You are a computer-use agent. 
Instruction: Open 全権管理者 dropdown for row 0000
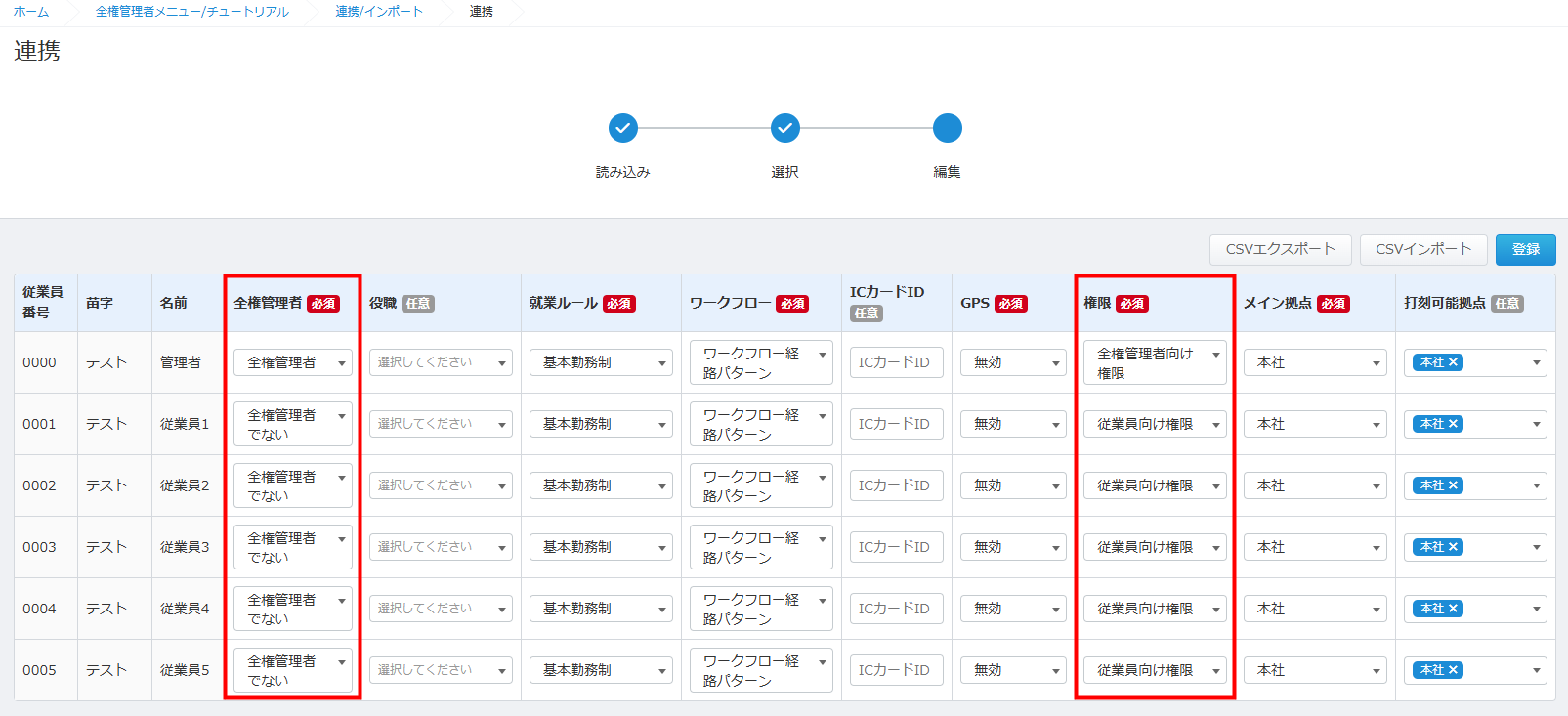pyautogui.click(x=292, y=362)
